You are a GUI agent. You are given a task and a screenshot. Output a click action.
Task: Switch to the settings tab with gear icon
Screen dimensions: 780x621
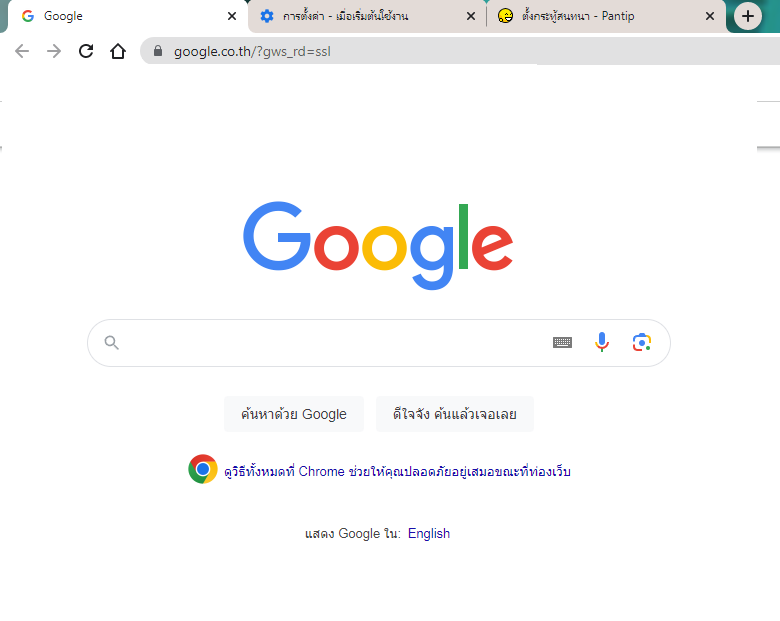(356, 16)
